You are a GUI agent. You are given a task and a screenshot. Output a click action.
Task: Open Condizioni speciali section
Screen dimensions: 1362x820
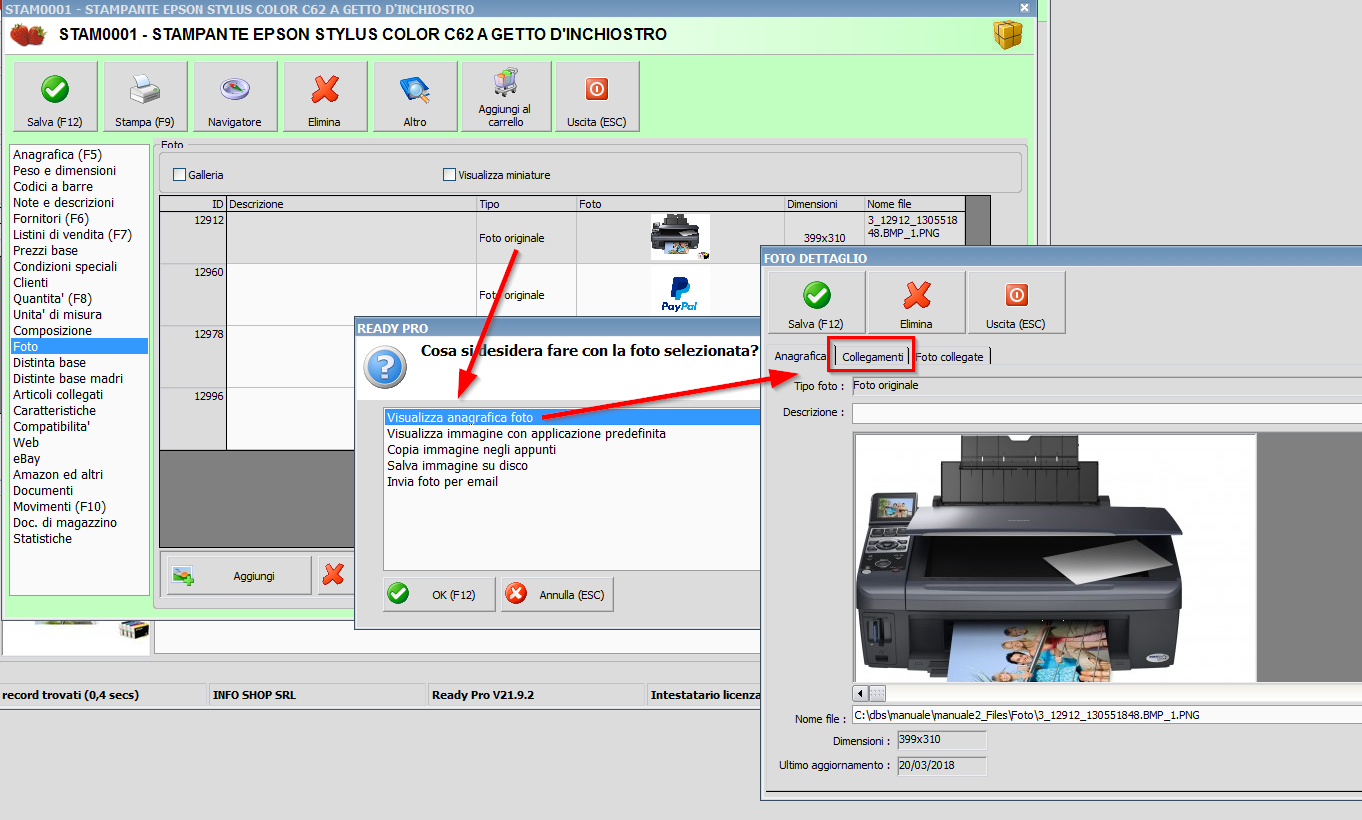79,267
